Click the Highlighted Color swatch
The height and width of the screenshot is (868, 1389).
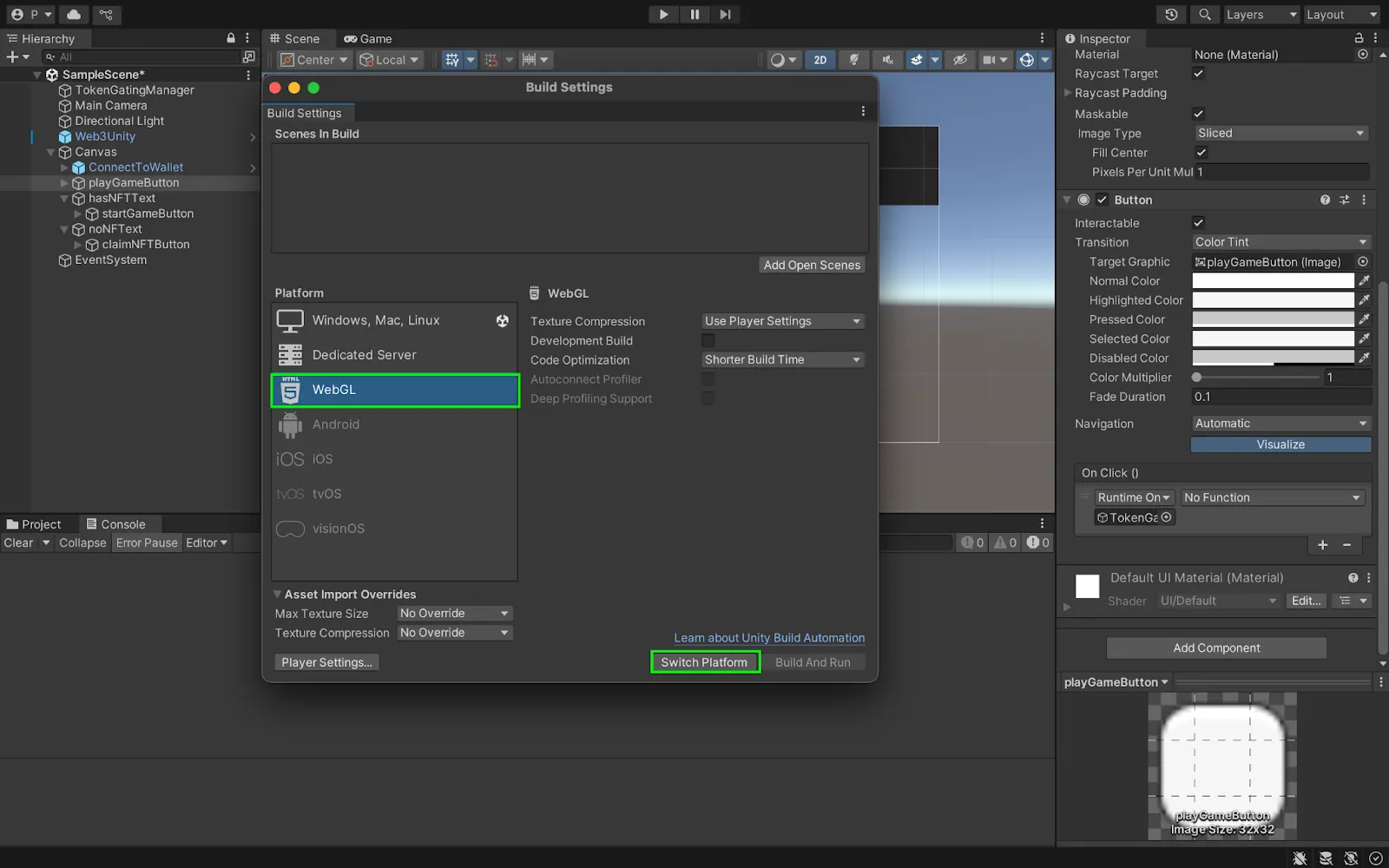(1272, 300)
